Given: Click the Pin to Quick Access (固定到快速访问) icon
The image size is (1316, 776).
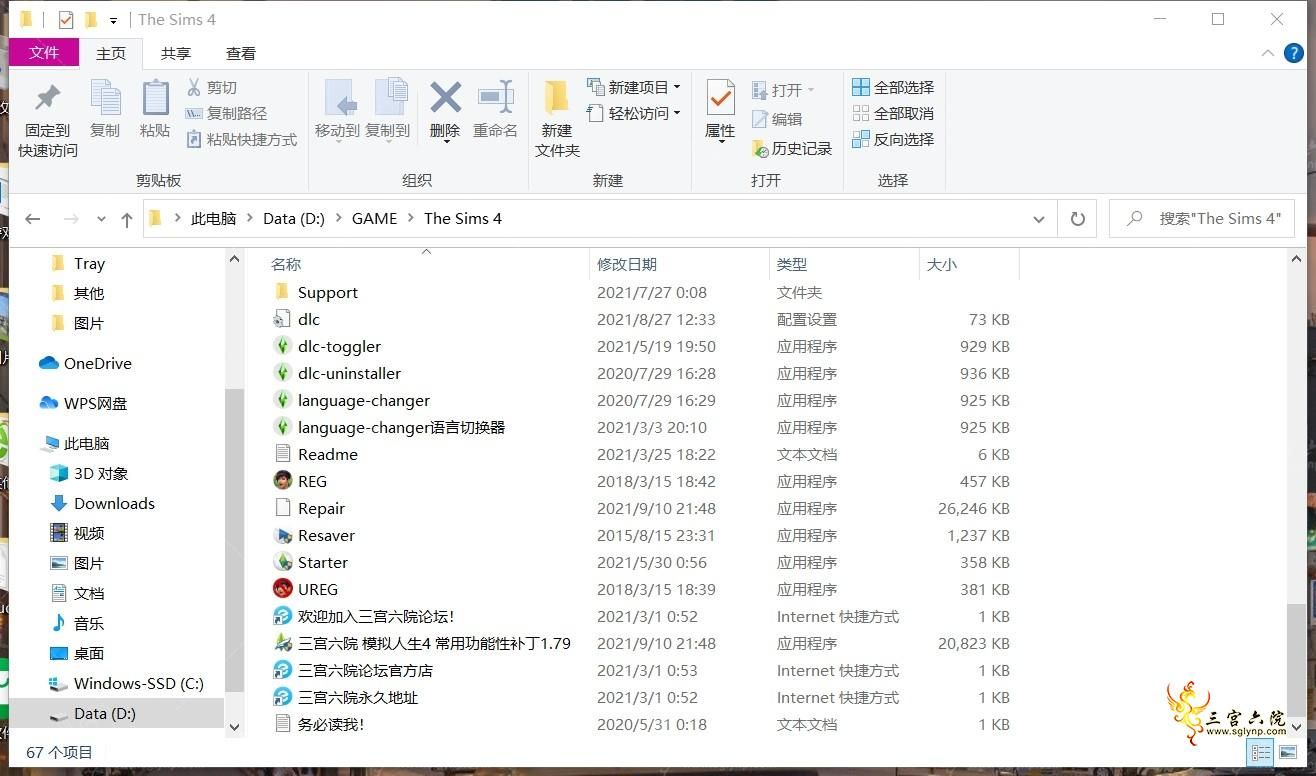Looking at the screenshot, I should point(47,98).
